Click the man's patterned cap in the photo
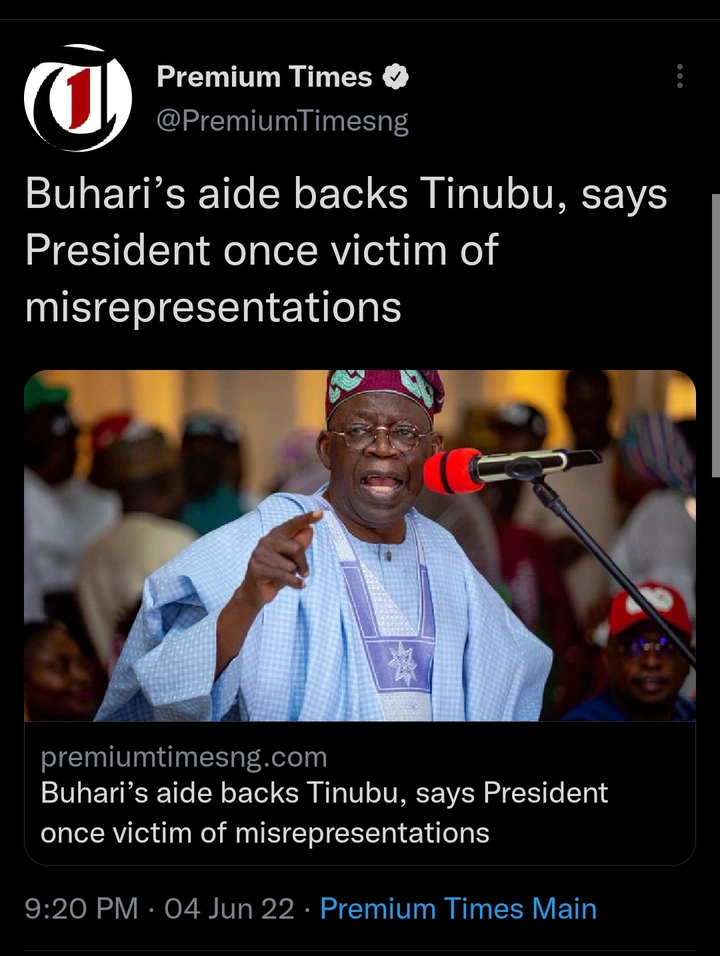The image size is (720, 956). [385, 393]
